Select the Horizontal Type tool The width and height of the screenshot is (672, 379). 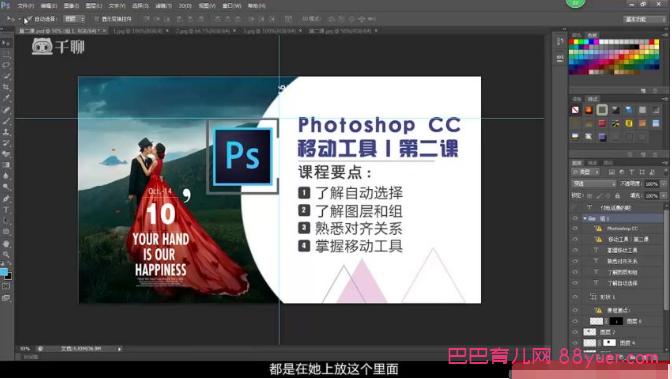[6, 210]
